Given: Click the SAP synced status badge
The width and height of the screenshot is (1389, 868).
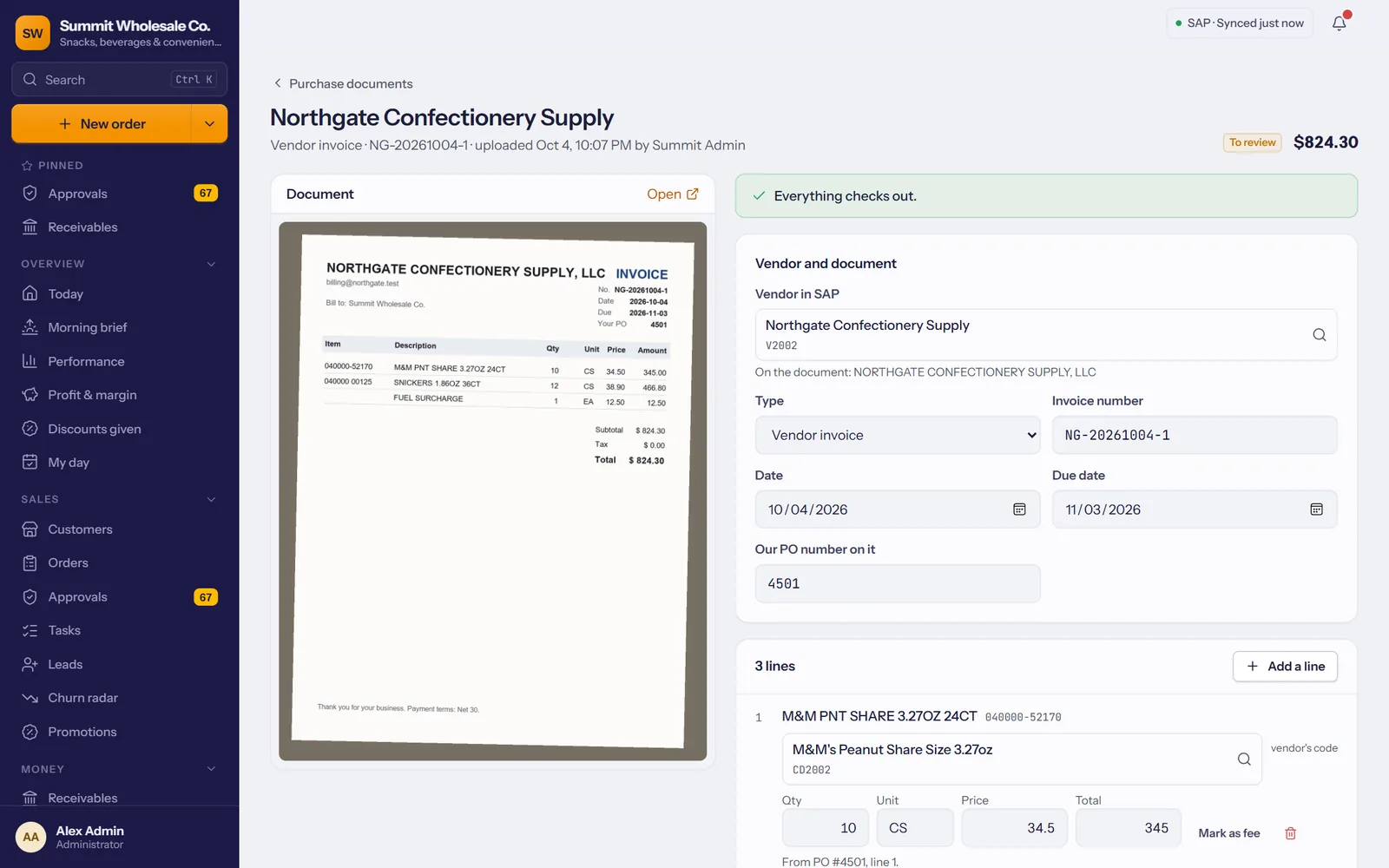Looking at the screenshot, I should tap(1240, 23).
